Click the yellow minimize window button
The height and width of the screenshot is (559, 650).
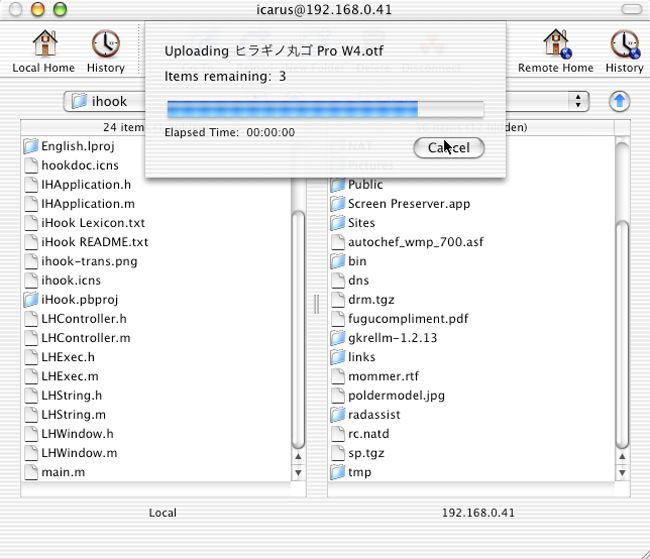(x=38, y=9)
